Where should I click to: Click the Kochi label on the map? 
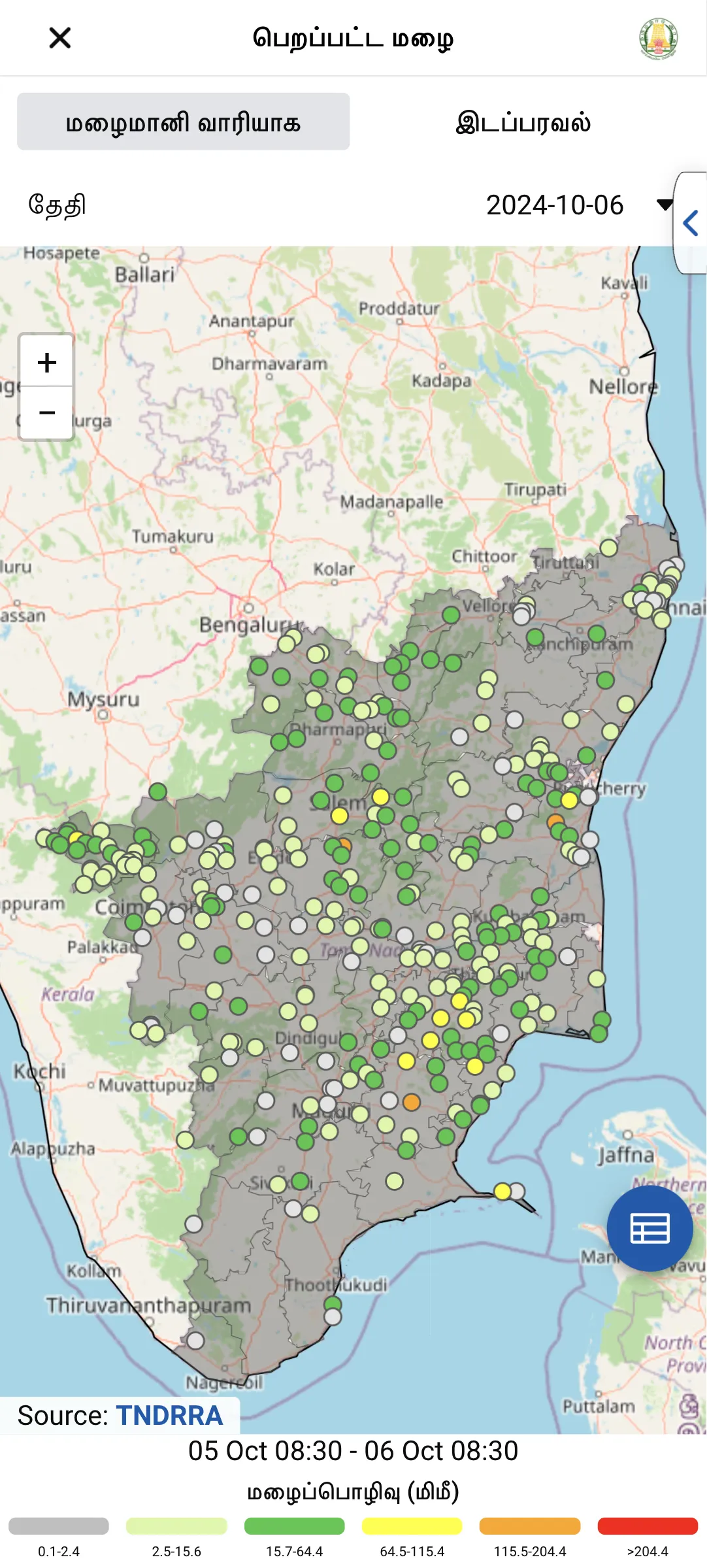(40, 1071)
